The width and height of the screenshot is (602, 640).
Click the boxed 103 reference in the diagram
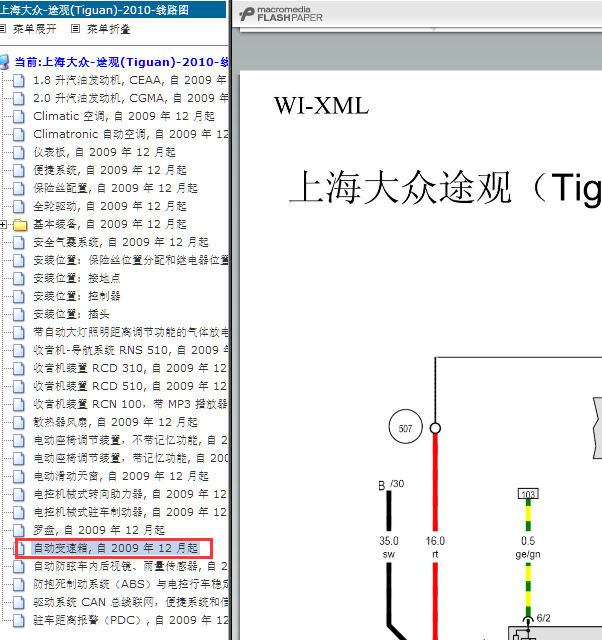[528, 494]
